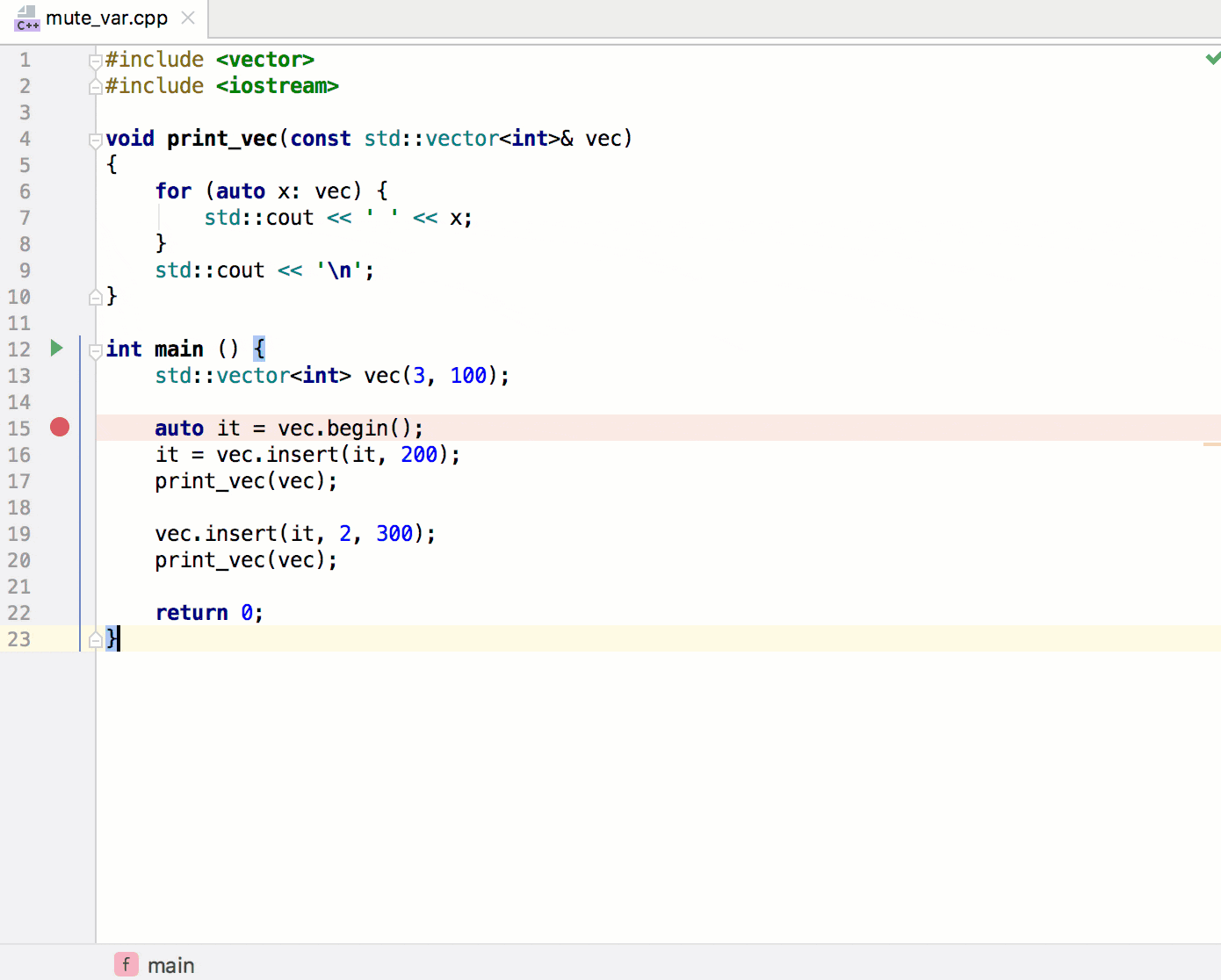
Task: Click the horizontal scrollbar strip below the editor
Action: [615, 942]
